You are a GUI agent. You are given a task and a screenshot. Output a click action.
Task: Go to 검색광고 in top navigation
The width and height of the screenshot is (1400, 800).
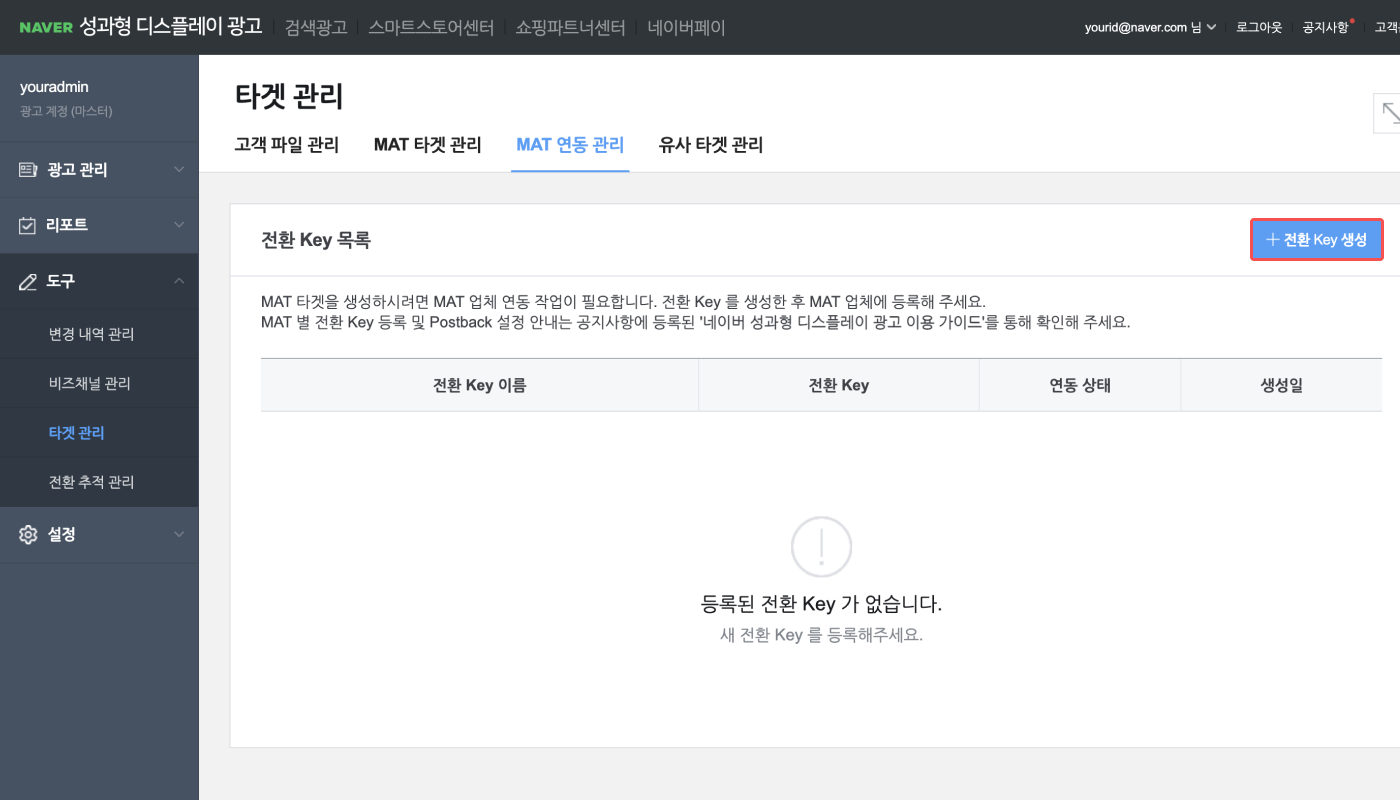click(x=316, y=27)
